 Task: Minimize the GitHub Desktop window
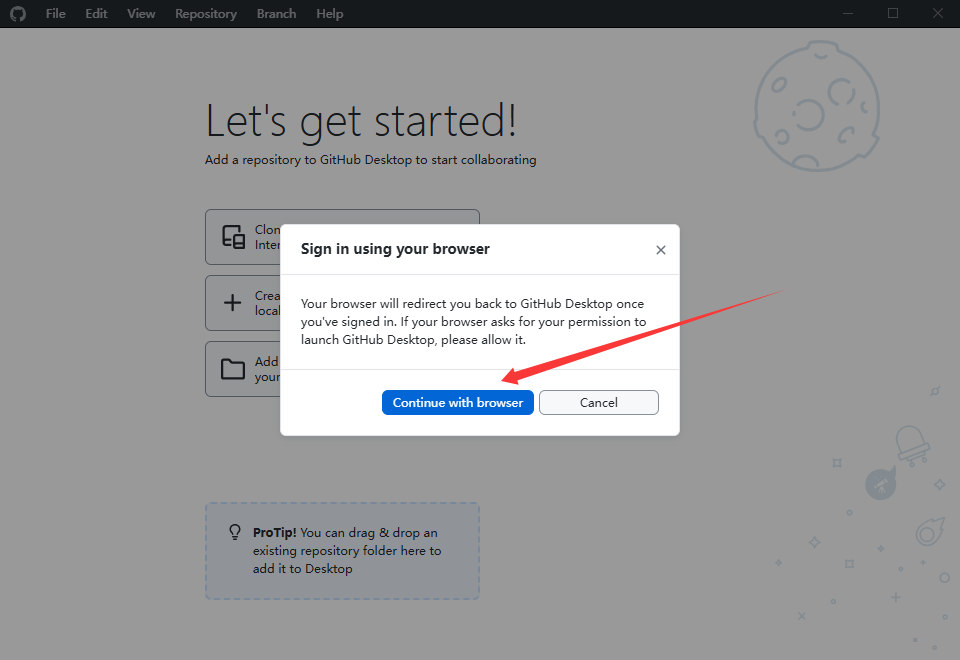[847, 14]
